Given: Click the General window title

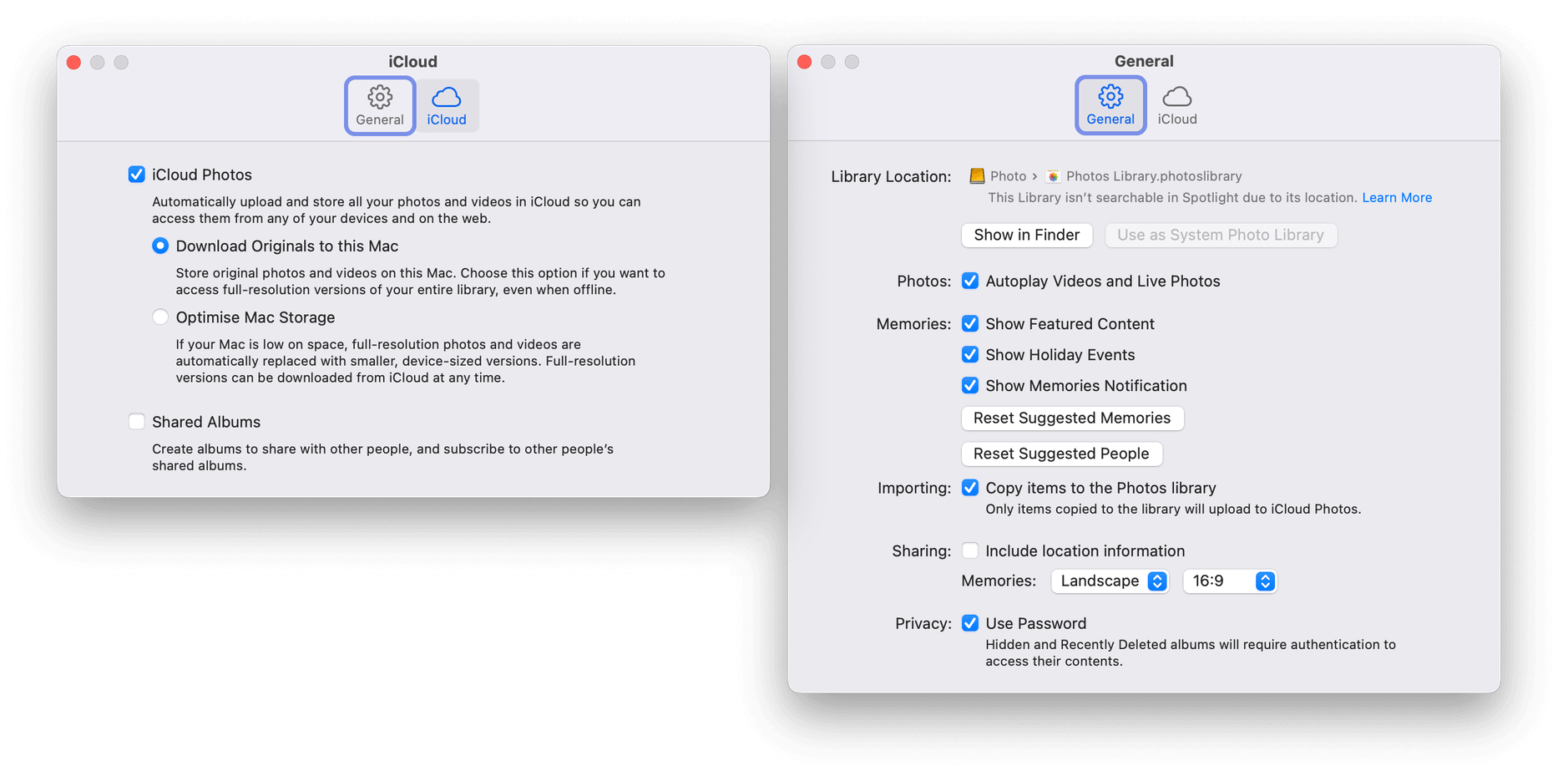Looking at the screenshot, I should point(1144,61).
